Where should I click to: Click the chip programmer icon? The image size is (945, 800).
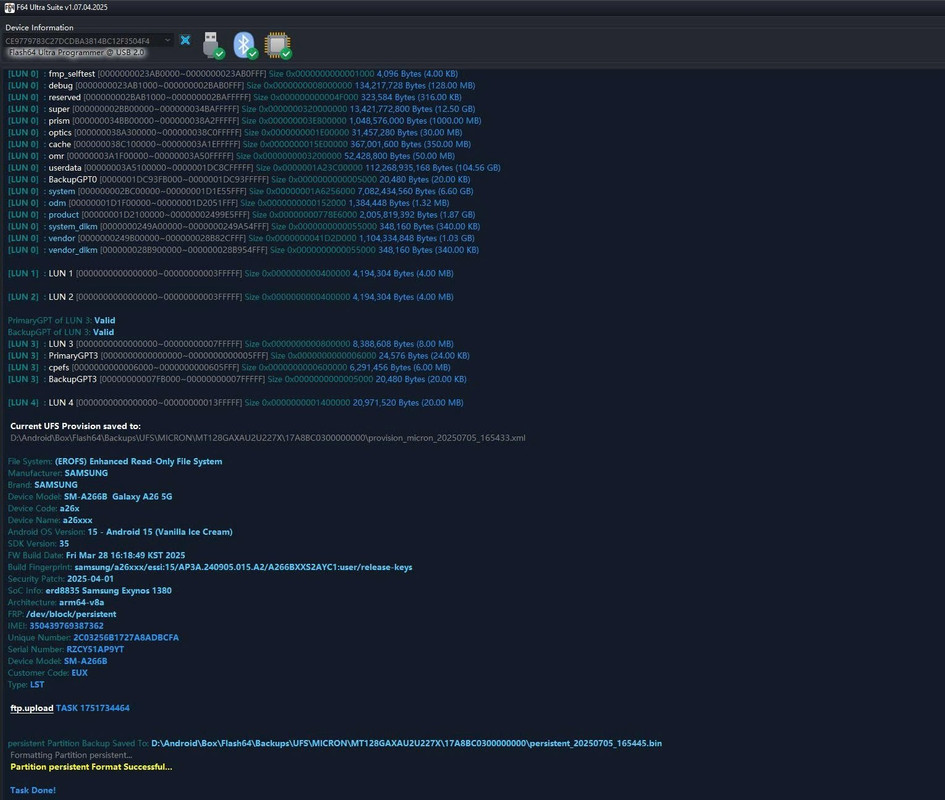click(x=278, y=45)
